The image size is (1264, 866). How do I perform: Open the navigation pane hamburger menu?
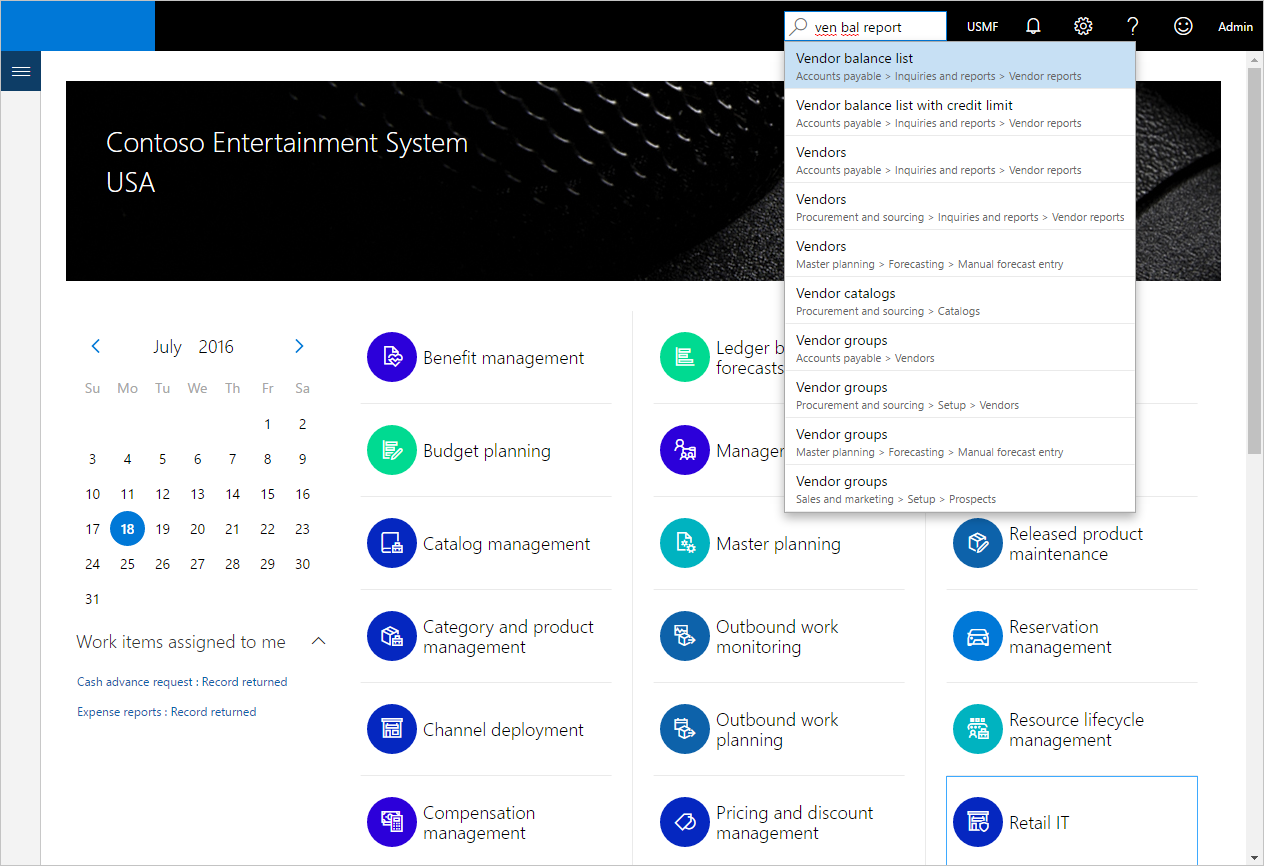20,71
